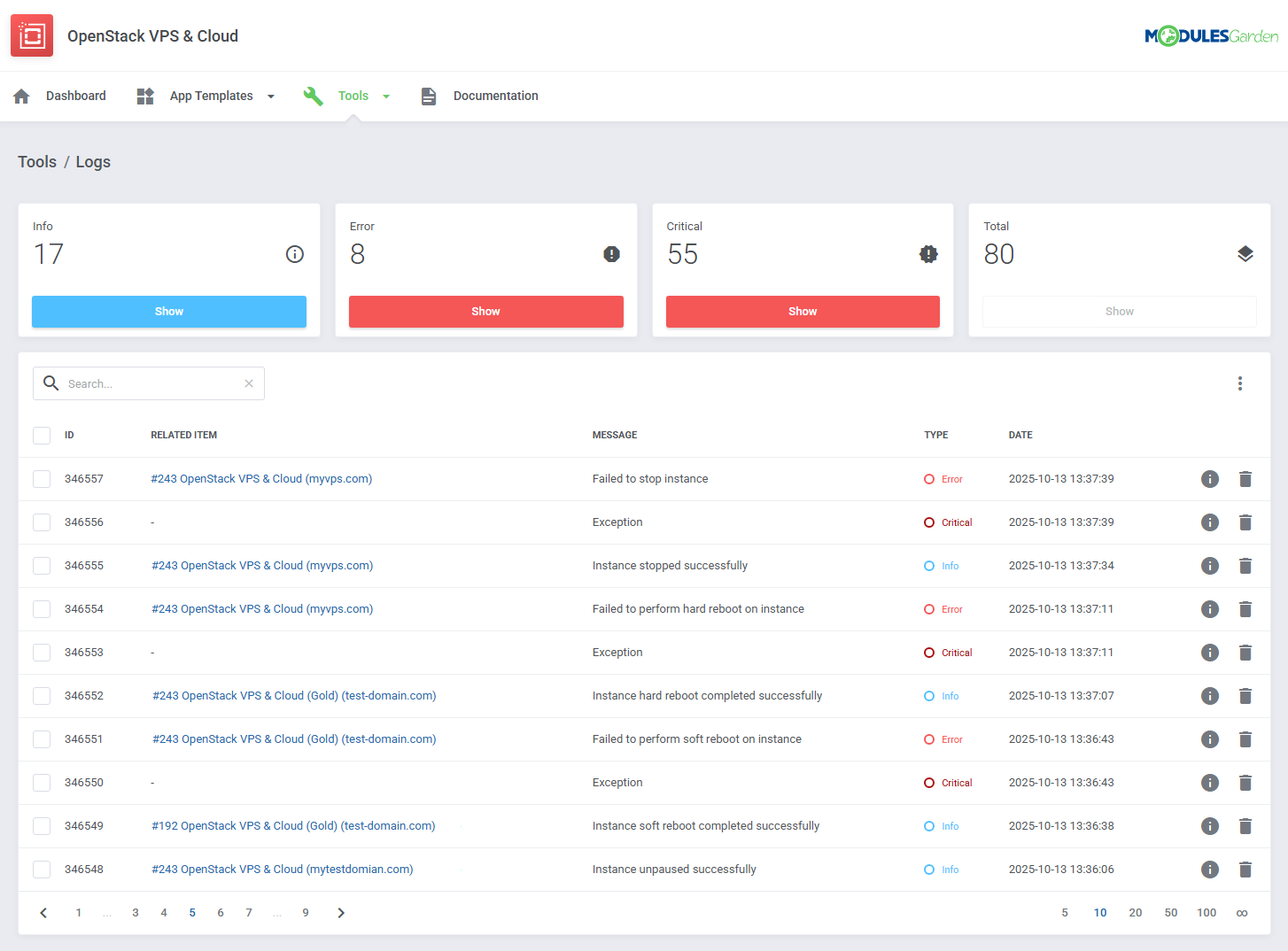Viewport: 1288px width, 951px height.
Task: Click trash icon on log 346548 row
Action: pos(1245,870)
